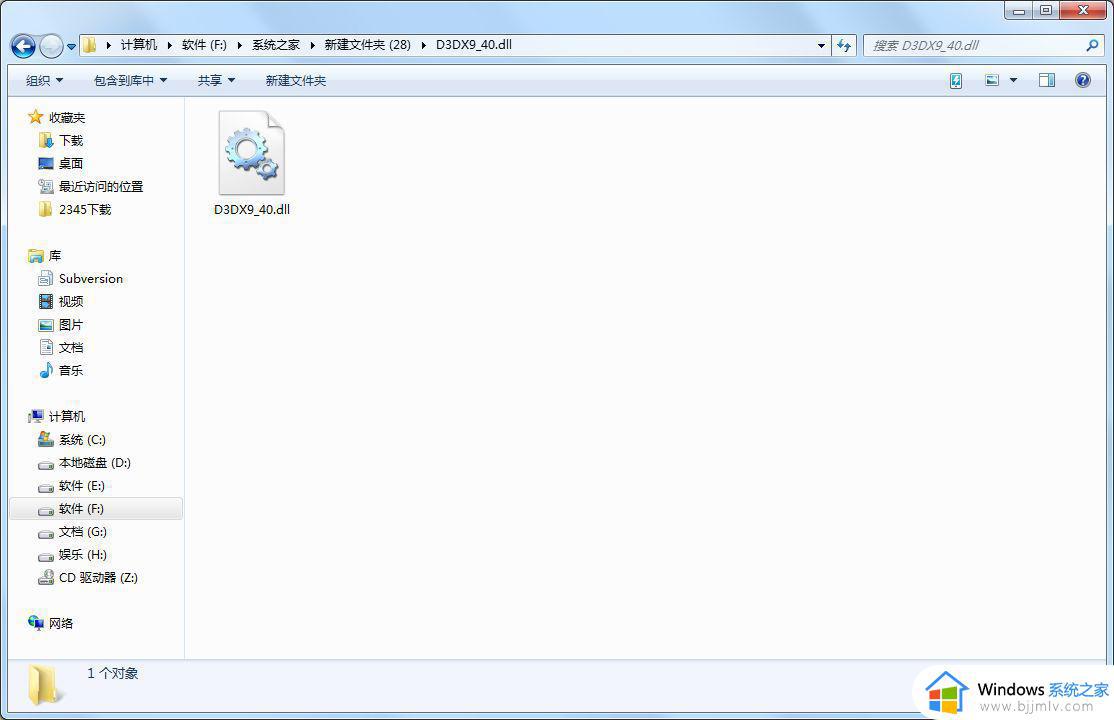Screen dimensions: 1114x720
Task: Open the address bar previous locations dropdown
Action: pyautogui.click(x=821, y=45)
